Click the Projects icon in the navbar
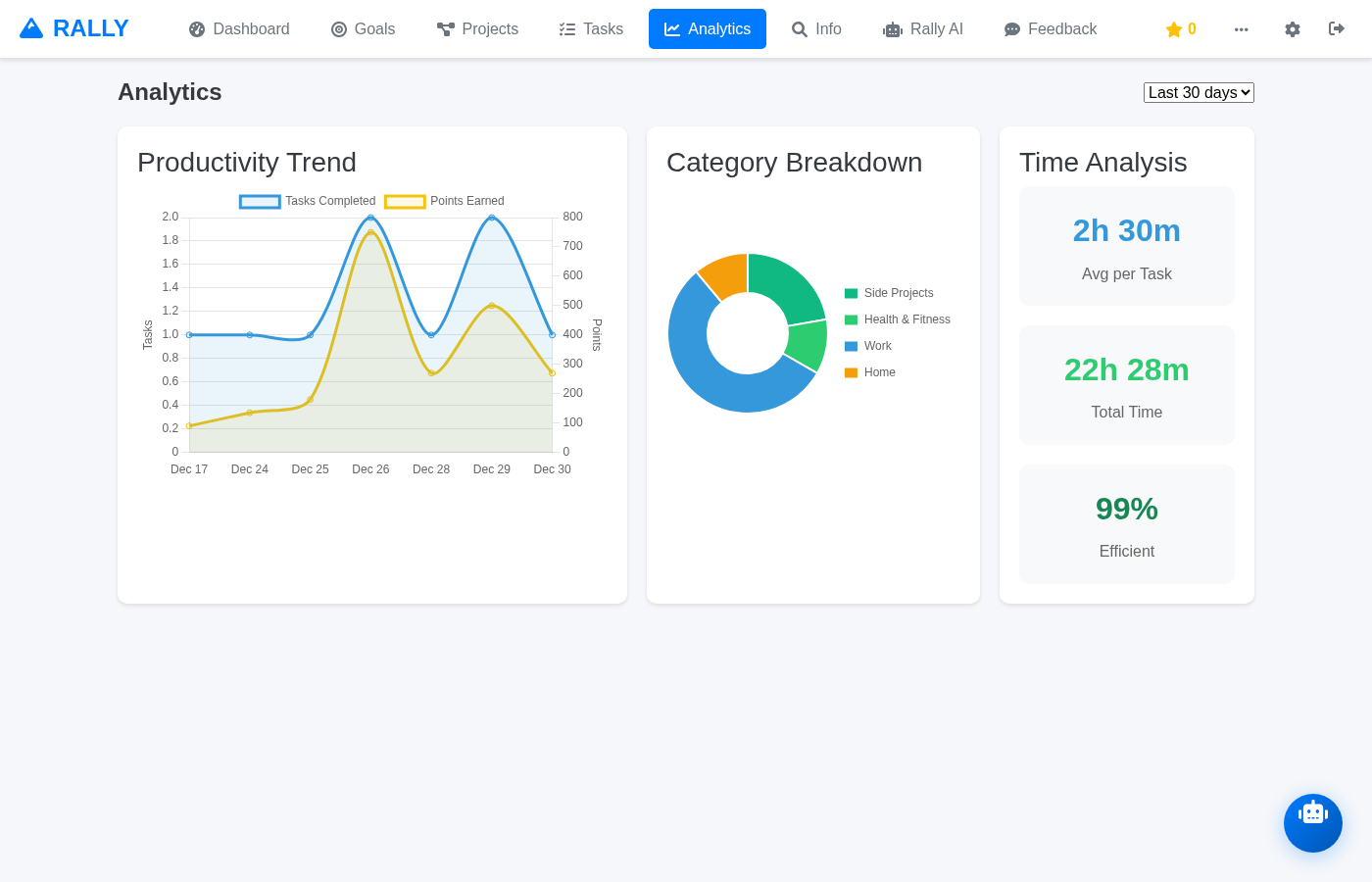Screen dimensions: 1372x882 (x=444, y=29)
